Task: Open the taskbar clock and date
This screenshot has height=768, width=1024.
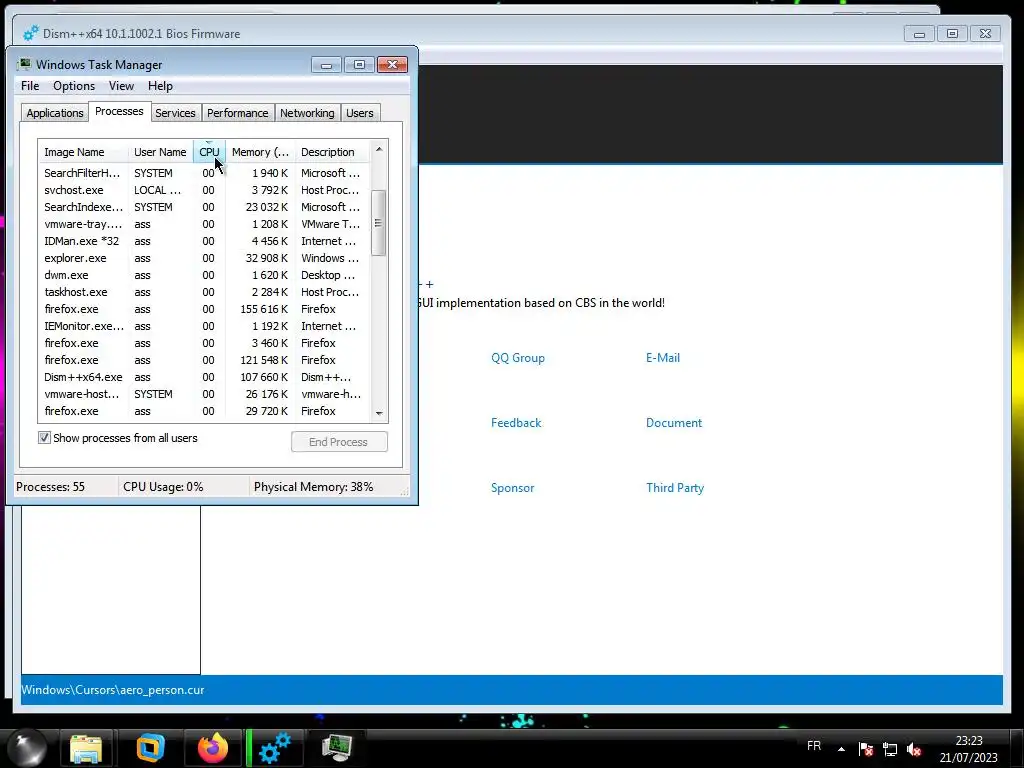Action: coord(968,749)
